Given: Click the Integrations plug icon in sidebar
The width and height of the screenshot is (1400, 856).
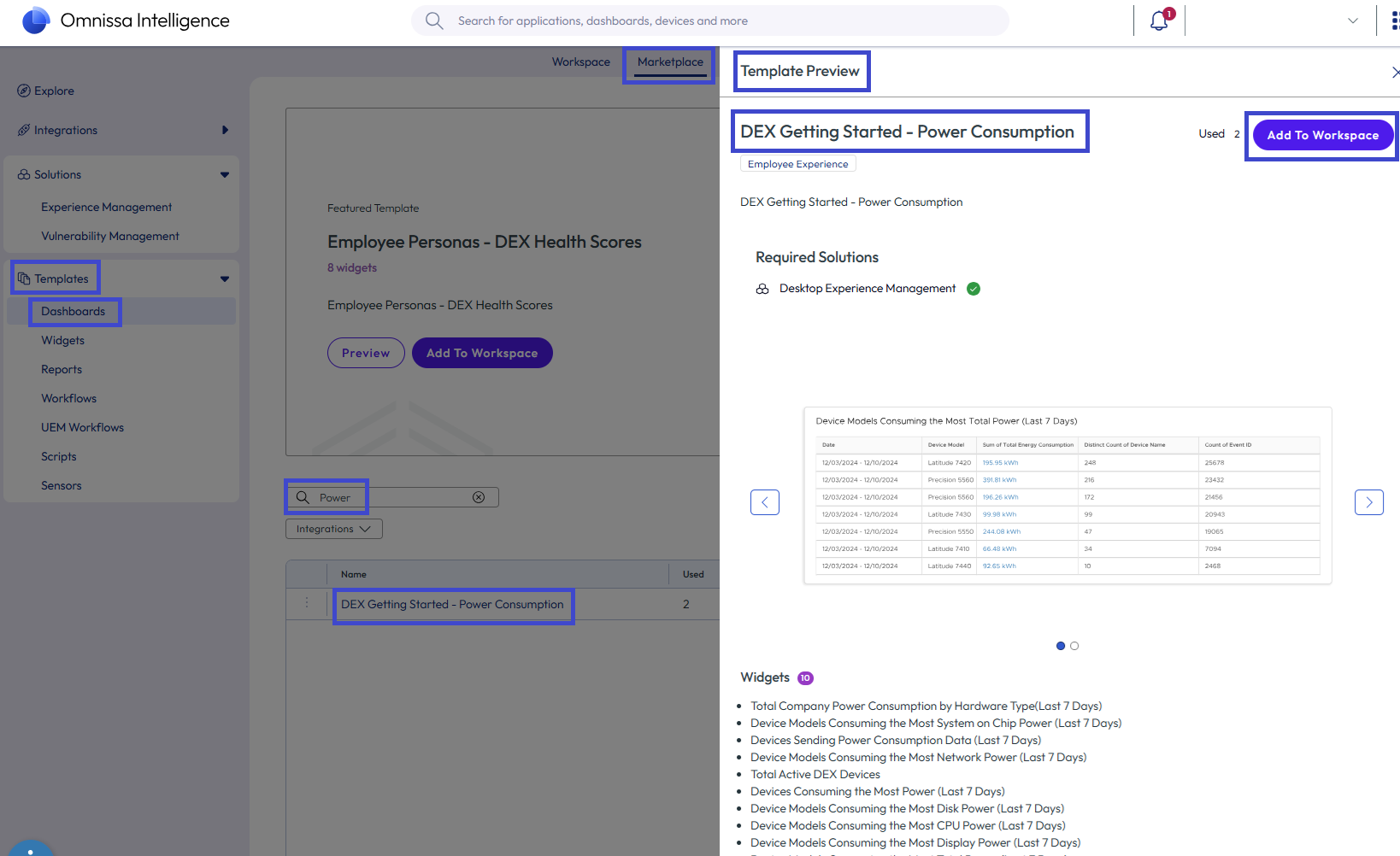Looking at the screenshot, I should pyautogui.click(x=24, y=130).
